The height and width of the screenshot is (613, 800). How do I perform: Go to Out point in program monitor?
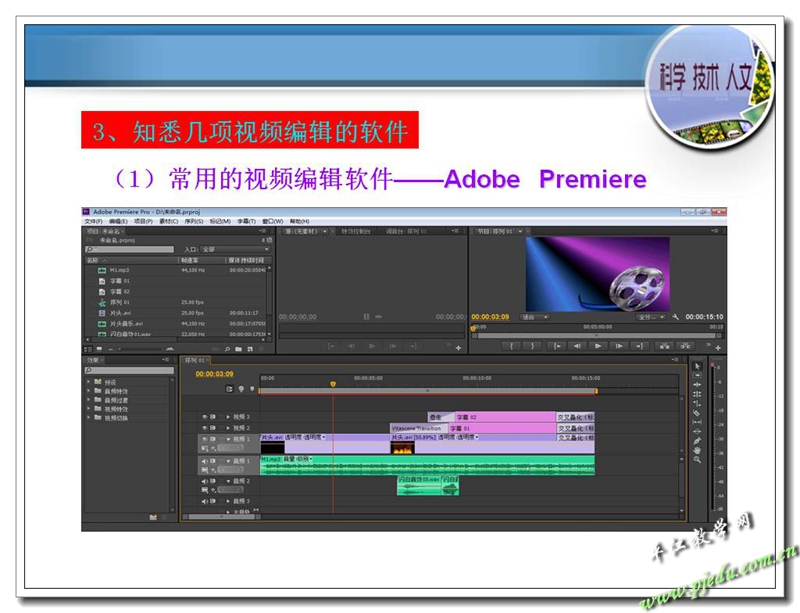(639, 347)
